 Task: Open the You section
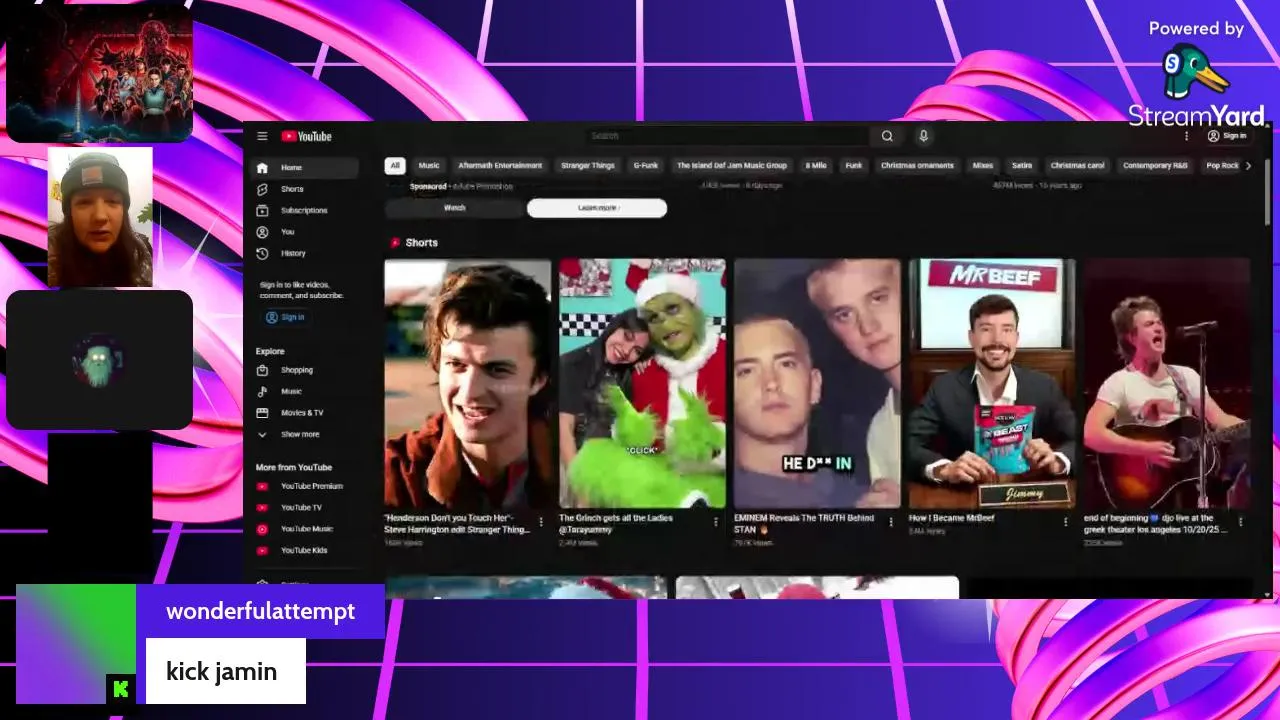(x=305, y=232)
